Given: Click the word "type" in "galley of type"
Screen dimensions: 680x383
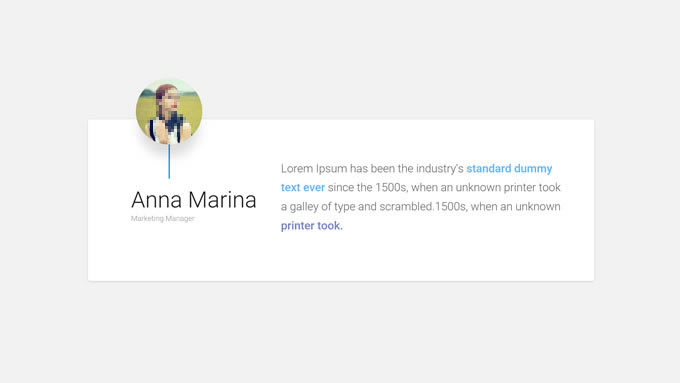Looking at the screenshot, I should point(345,207).
